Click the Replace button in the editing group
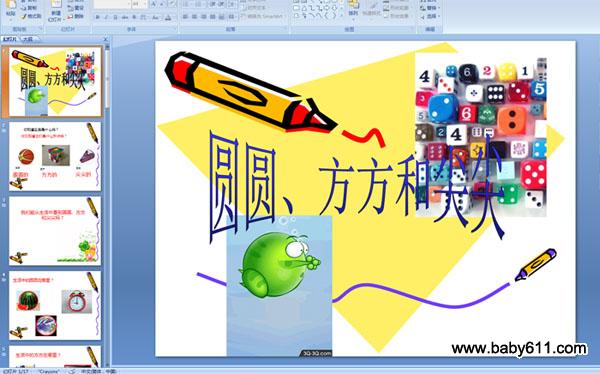The width and height of the screenshot is (600, 374). click(430, 8)
